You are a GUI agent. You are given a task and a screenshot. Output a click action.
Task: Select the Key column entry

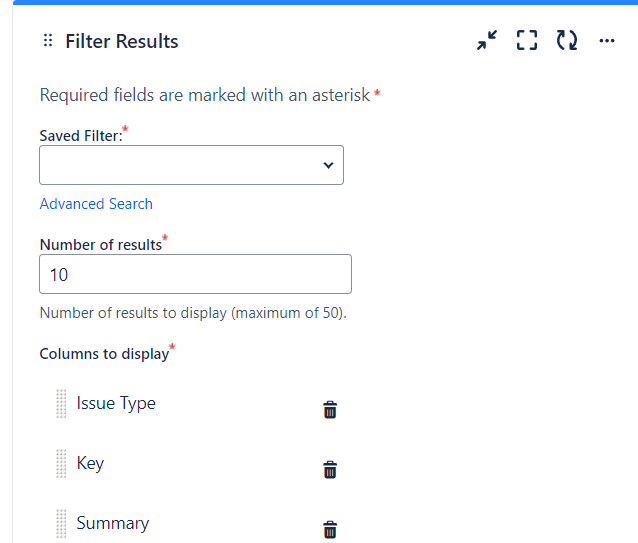(90, 464)
